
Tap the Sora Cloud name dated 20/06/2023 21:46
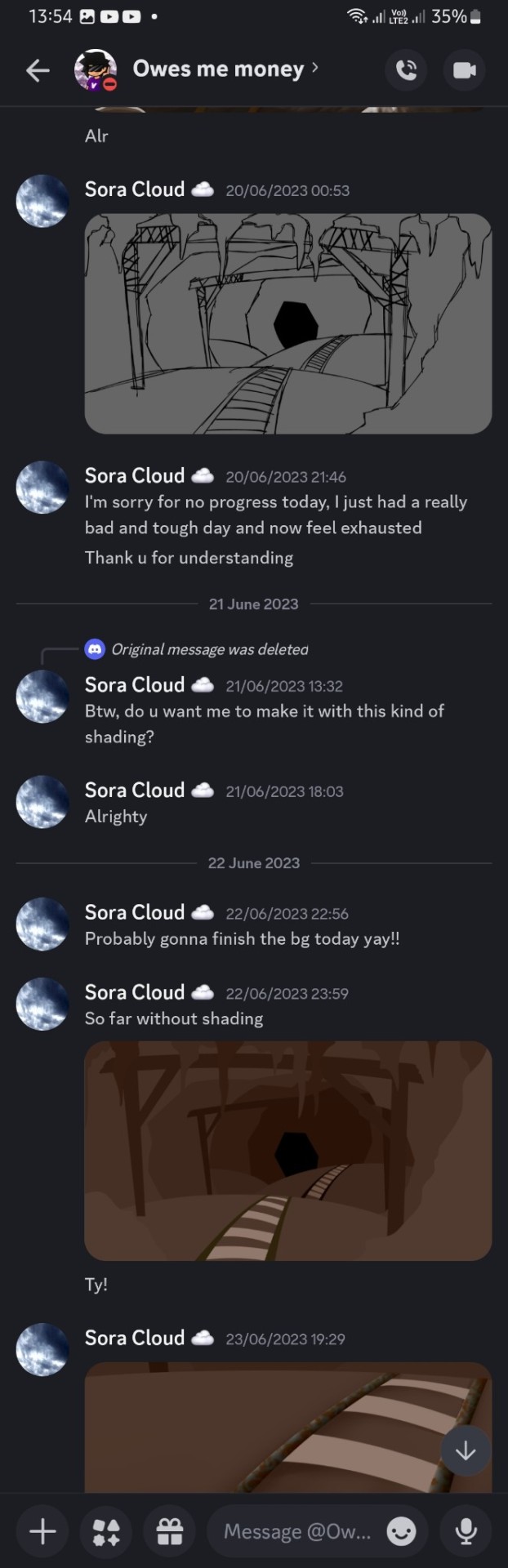135,476
